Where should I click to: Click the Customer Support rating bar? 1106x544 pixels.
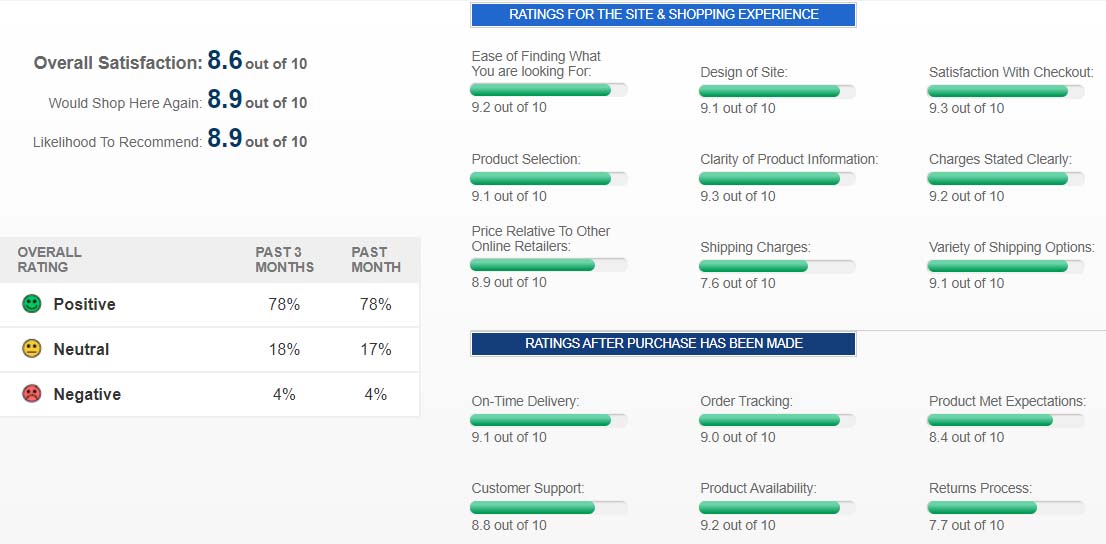point(548,507)
